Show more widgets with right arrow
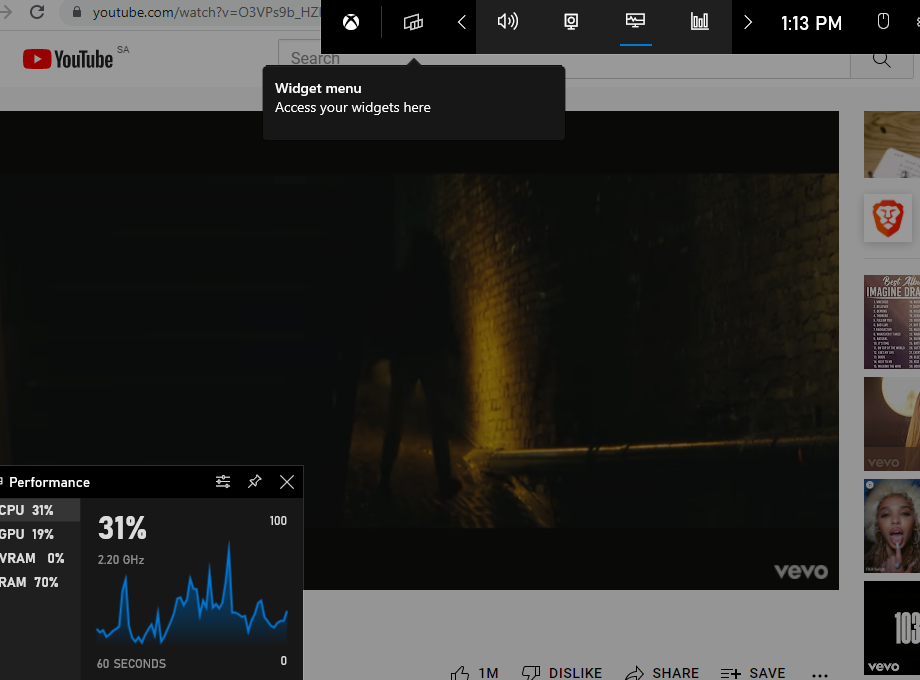Screen dimensions: 920x680 coord(748,22)
